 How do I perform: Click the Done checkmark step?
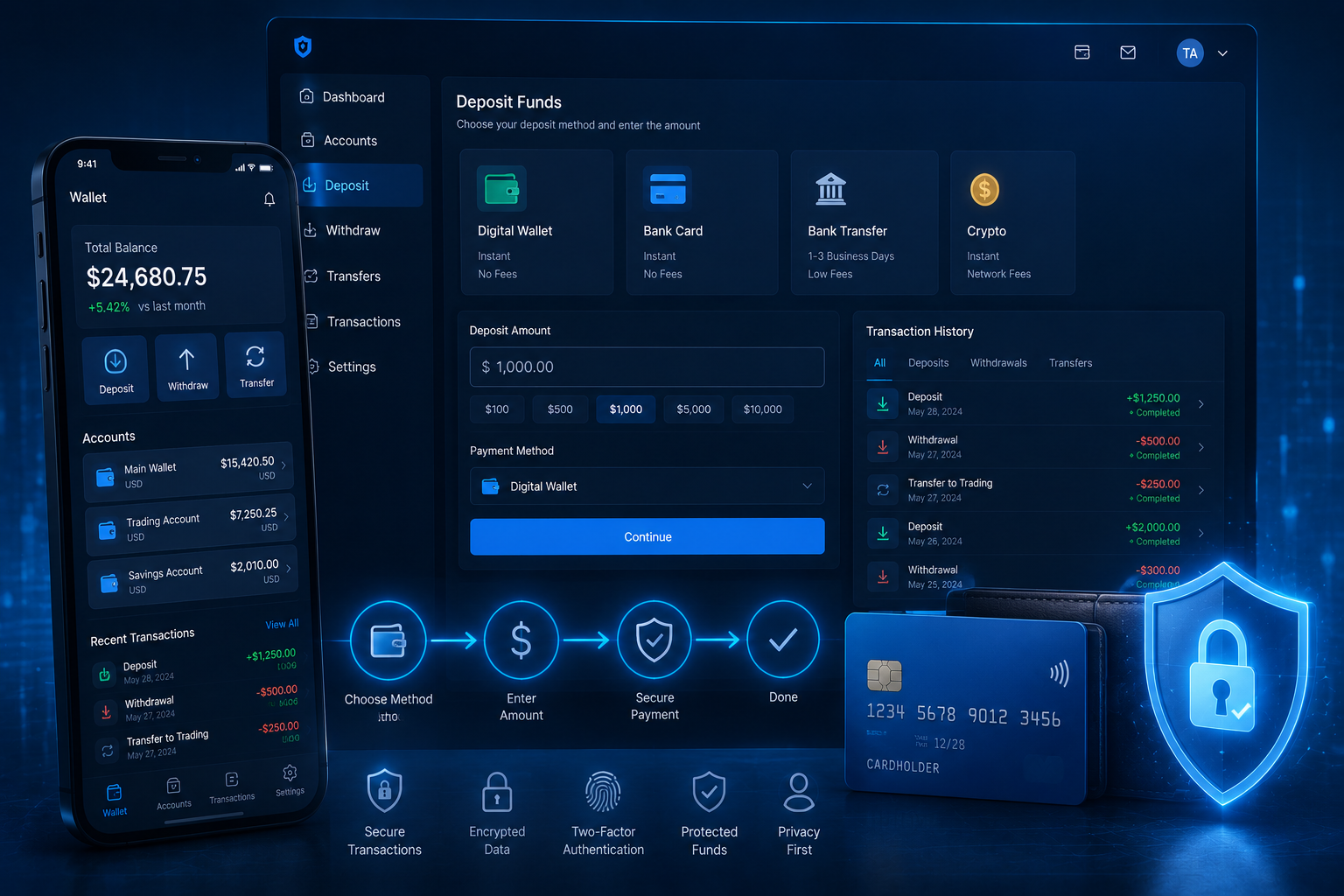pos(783,640)
